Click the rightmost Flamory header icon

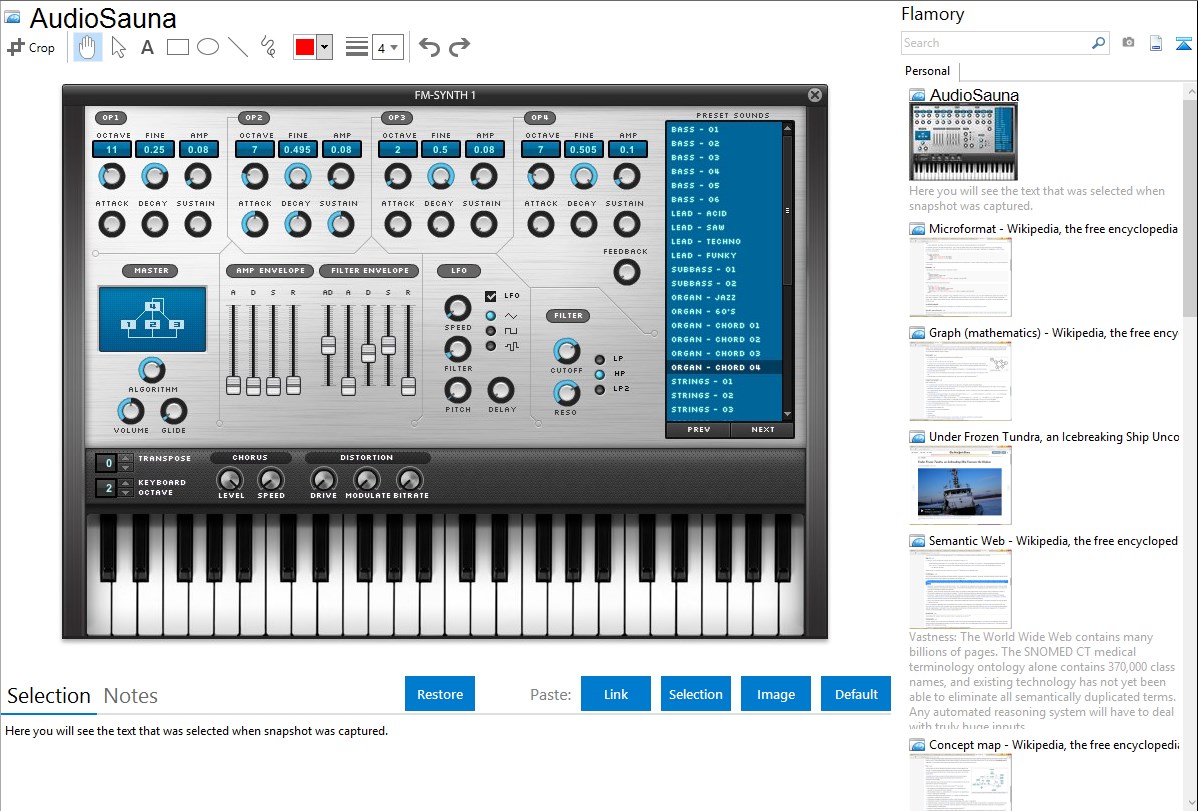(x=1183, y=43)
